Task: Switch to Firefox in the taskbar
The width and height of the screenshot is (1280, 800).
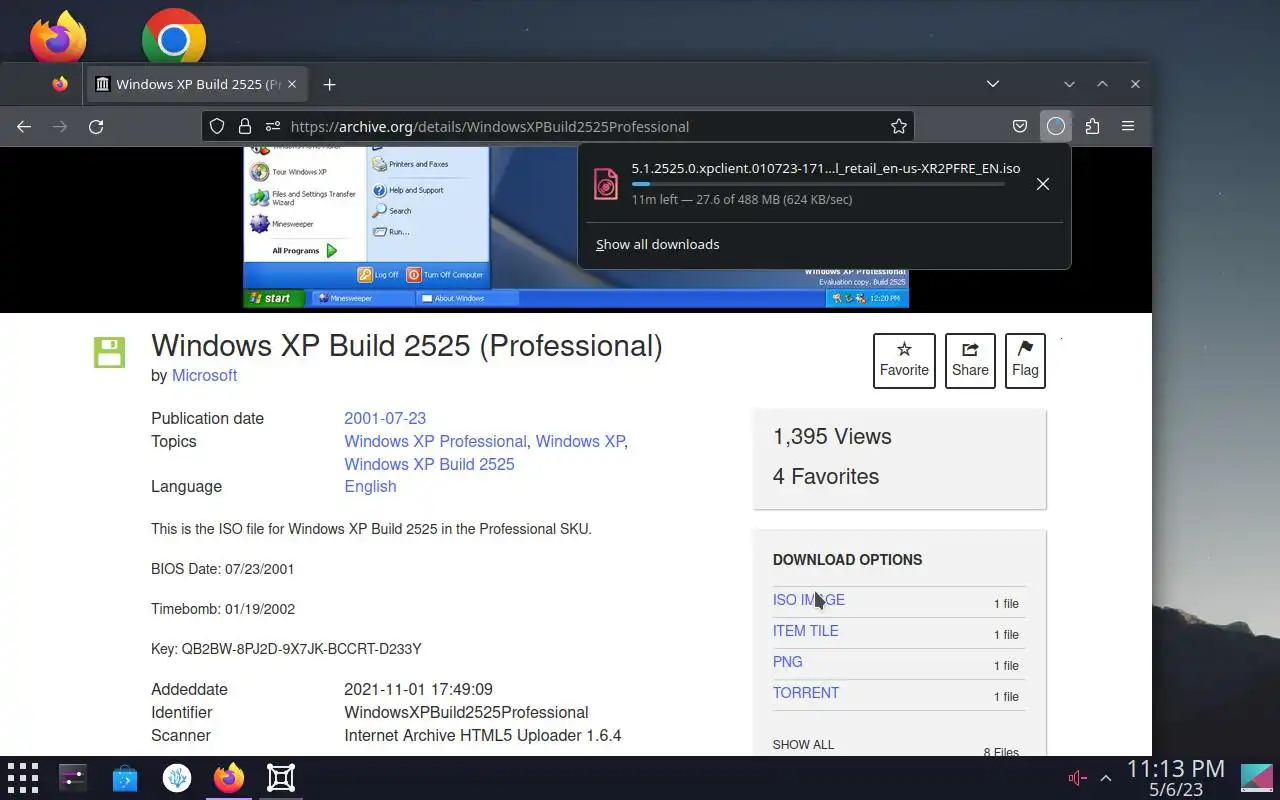Action: [x=229, y=778]
